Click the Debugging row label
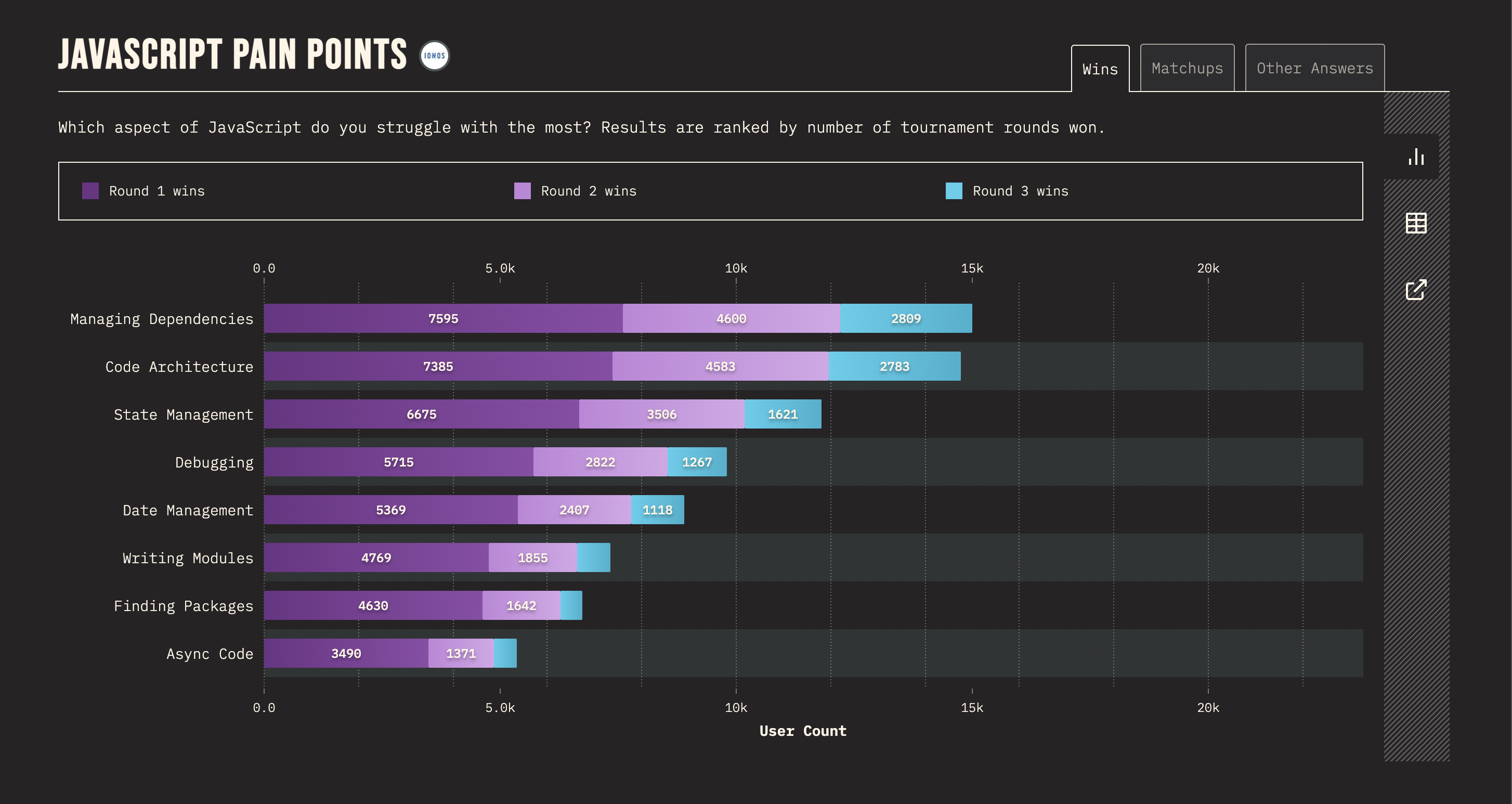The width and height of the screenshot is (1512, 804). click(214, 463)
